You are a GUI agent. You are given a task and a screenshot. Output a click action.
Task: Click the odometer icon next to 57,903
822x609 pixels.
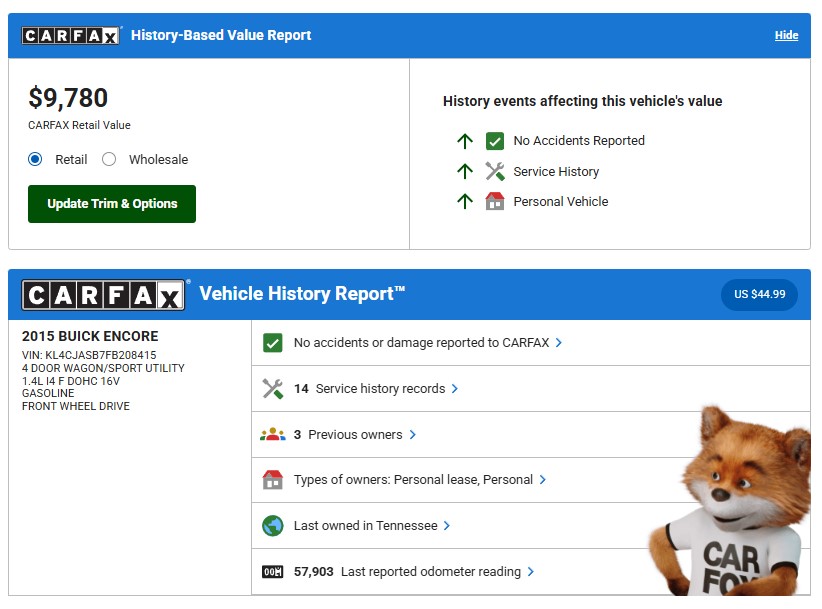point(272,572)
